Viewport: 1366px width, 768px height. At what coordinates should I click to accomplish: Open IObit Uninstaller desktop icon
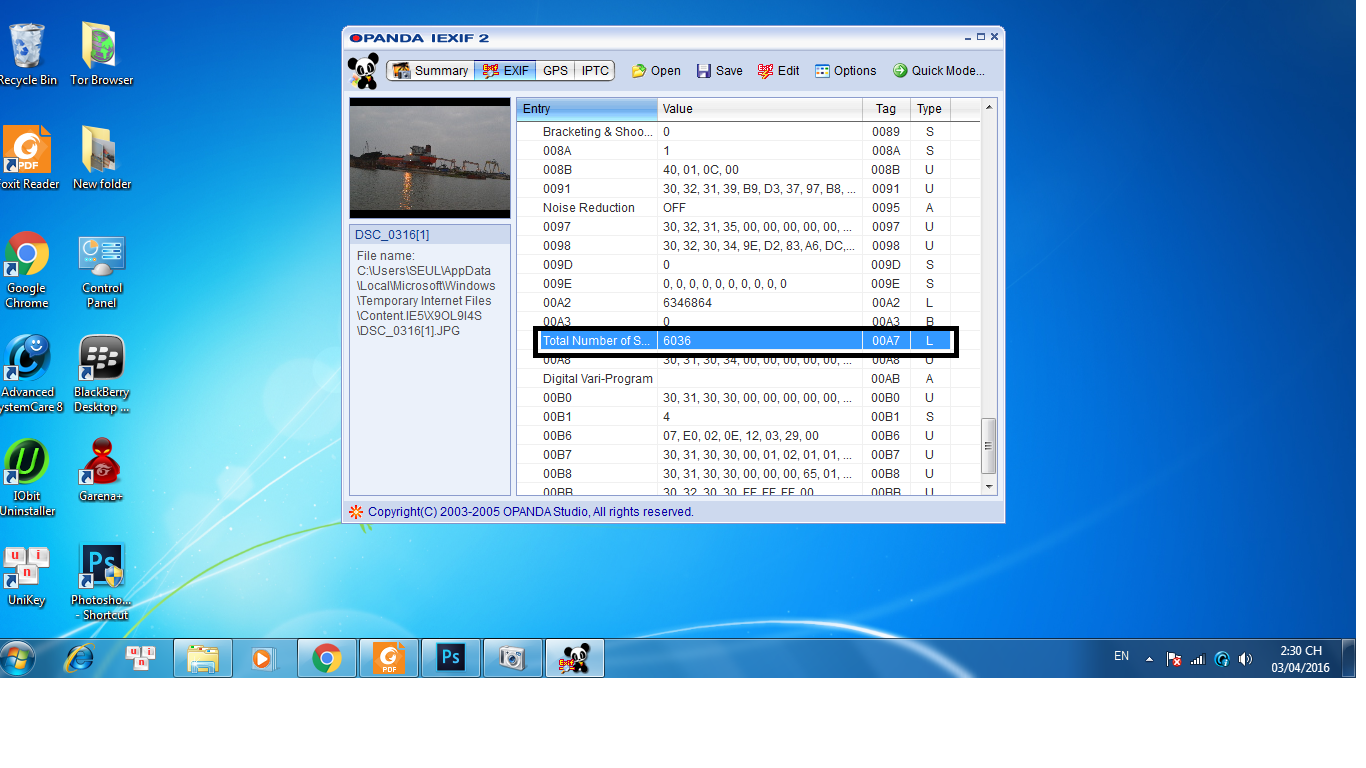click(27, 478)
